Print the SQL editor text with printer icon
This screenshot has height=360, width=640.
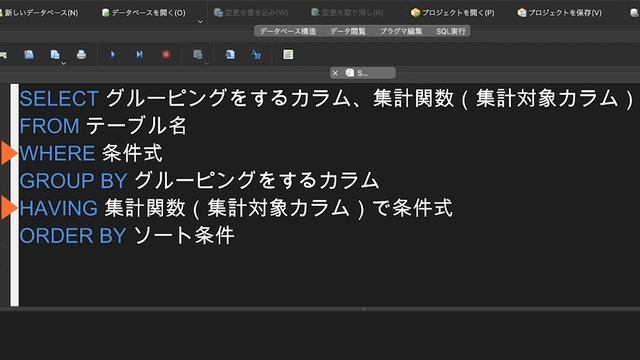click(x=81, y=54)
